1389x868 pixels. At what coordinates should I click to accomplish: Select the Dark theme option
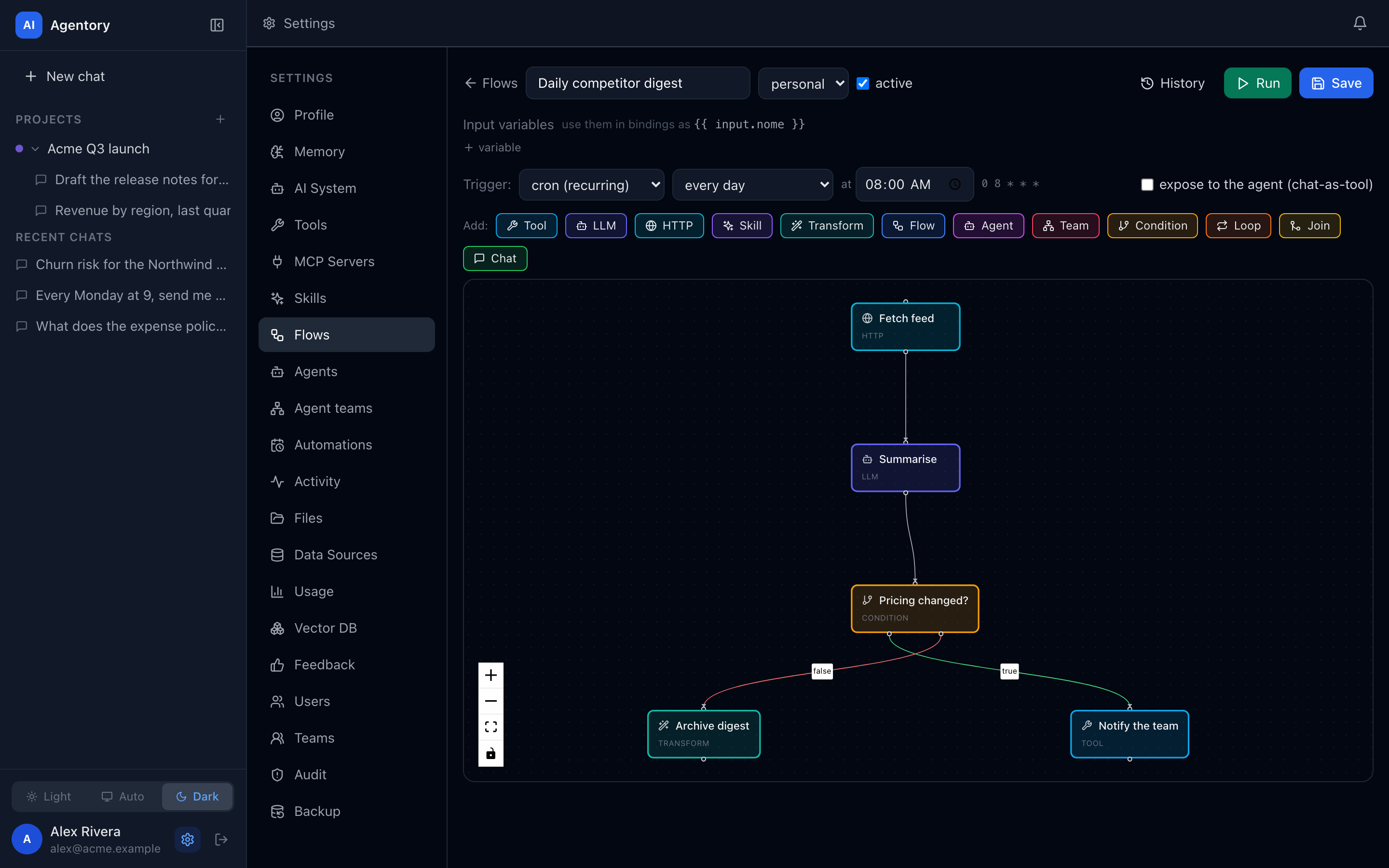197,796
